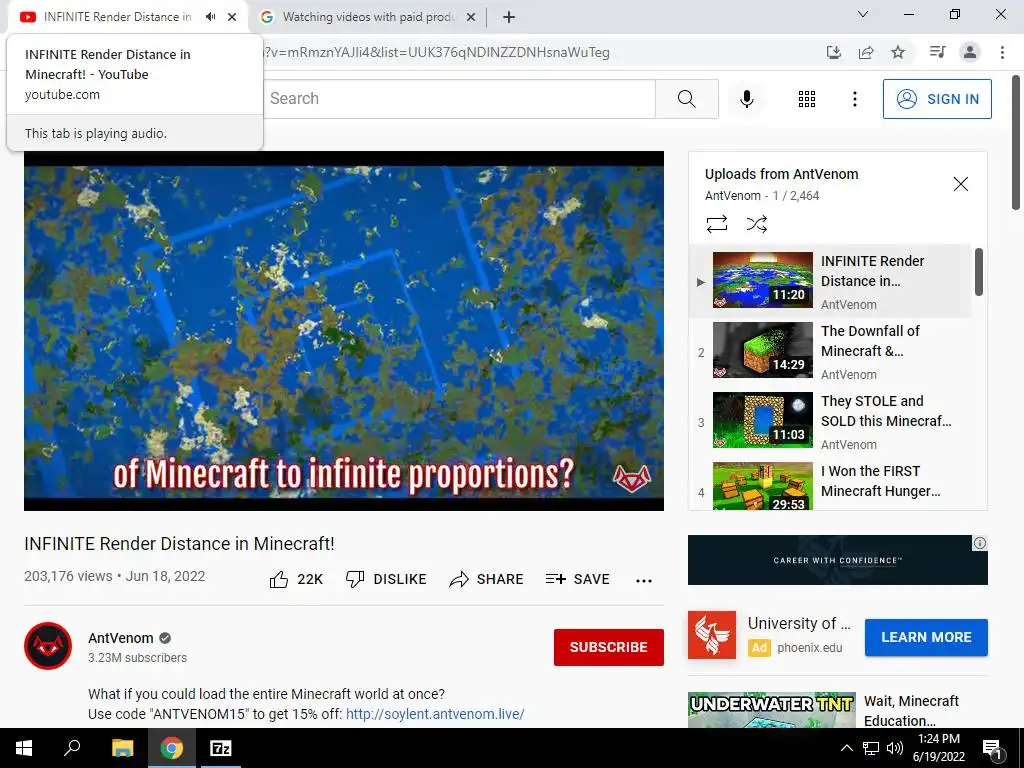Image resolution: width=1024 pixels, height=768 pixels.
Task: Open They STOLE and SOLD playlist title
Action: [886, 411]
